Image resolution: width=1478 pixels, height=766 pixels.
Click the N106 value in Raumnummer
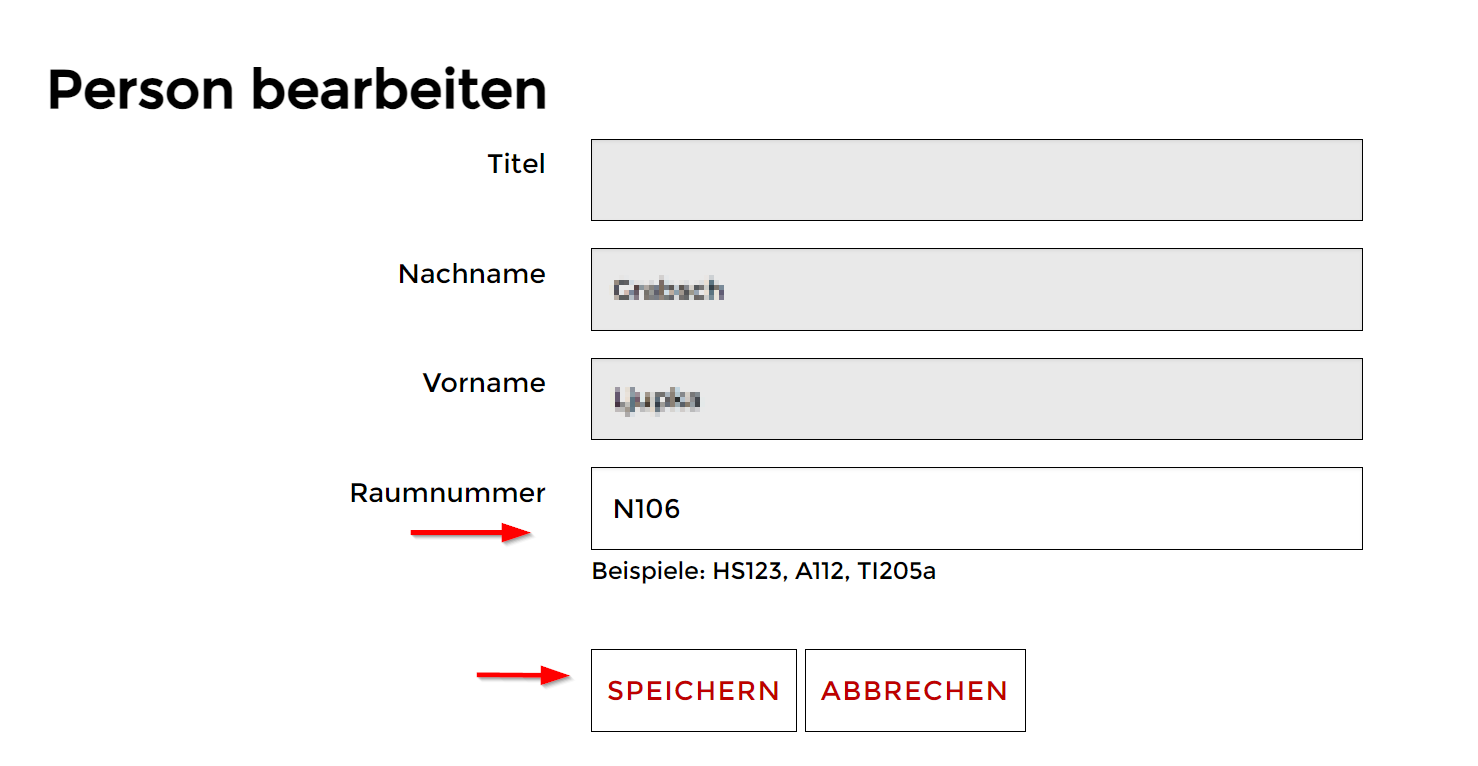[647, 509]
